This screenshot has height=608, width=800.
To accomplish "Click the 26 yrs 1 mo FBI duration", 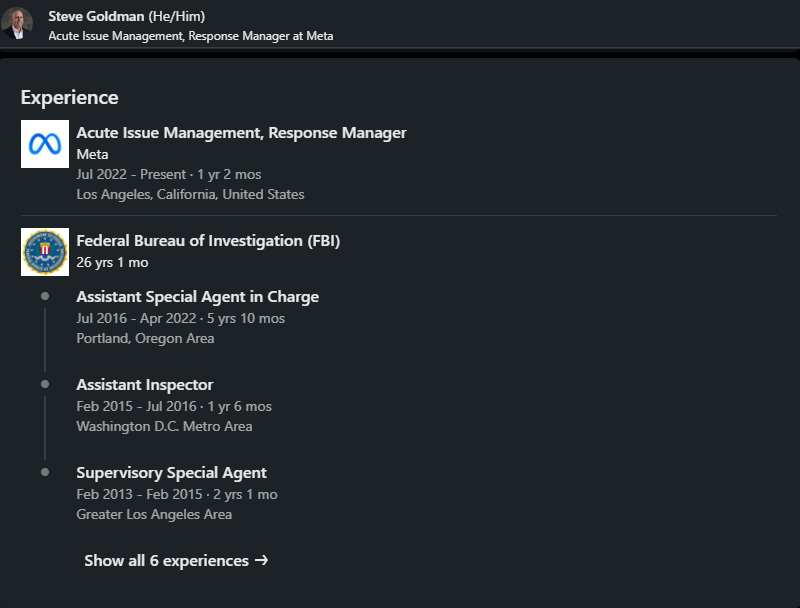I will tap(112, 262).
